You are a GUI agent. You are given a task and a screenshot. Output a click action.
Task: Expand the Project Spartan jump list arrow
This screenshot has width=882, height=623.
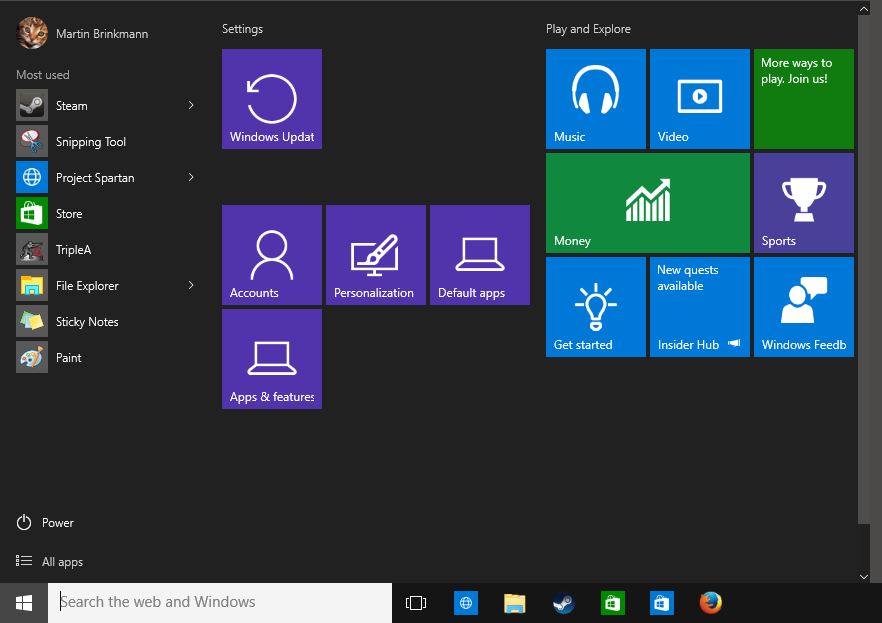coord(191,177)
